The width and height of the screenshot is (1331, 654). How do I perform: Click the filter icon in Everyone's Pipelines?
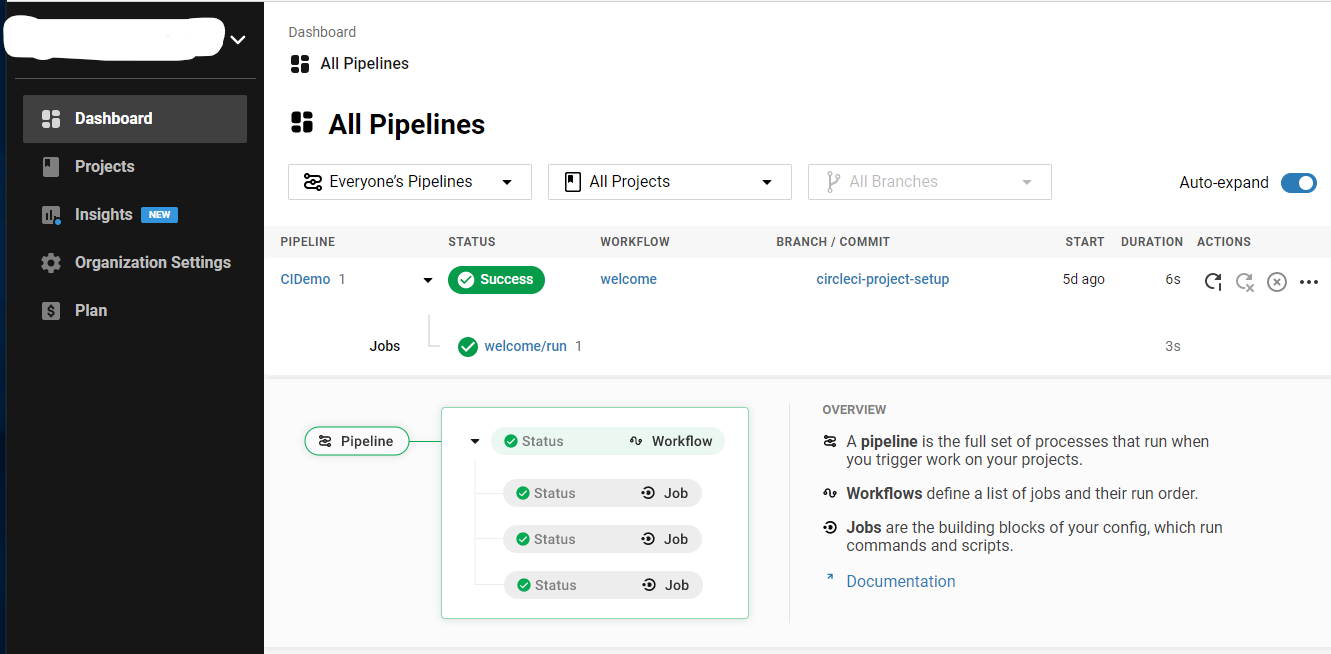pyautogui.click(x=313, y=182)
